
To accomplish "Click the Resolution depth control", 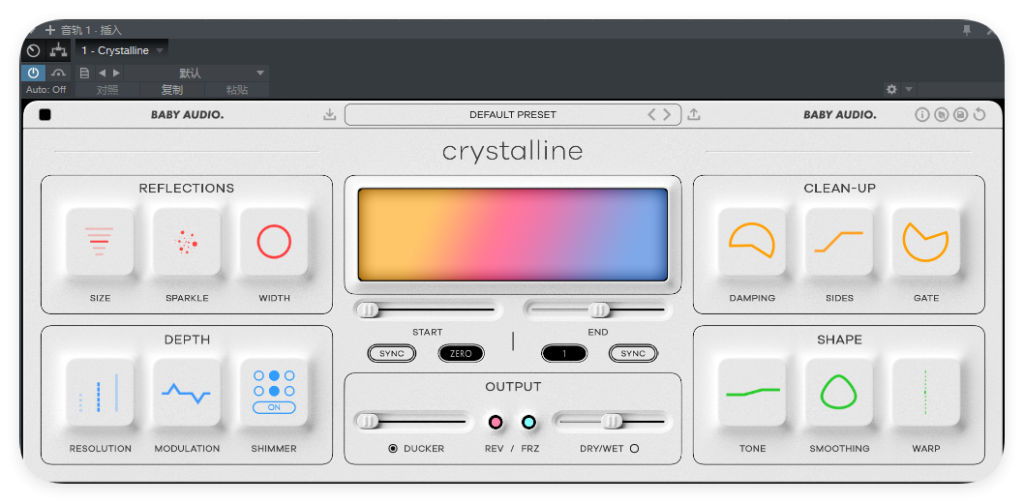I will (x=99, y=393).
